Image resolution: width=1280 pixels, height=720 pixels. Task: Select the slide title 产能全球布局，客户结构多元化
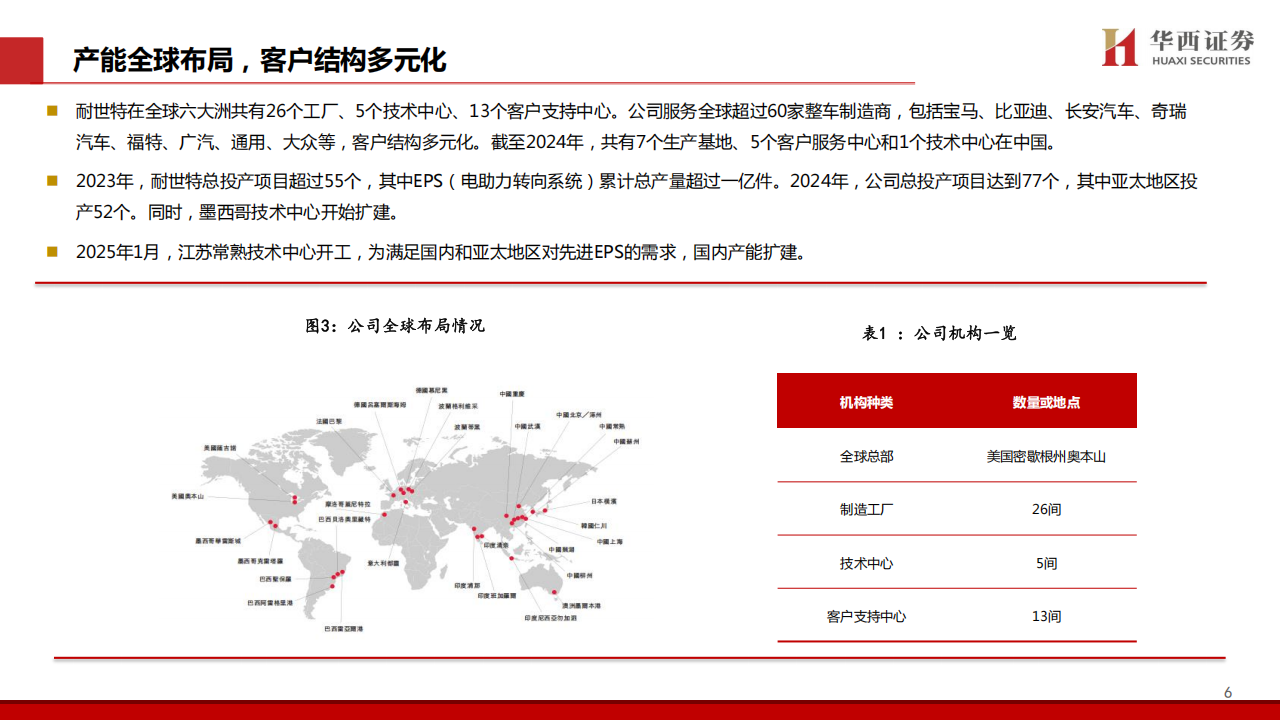tap(259, 60)
